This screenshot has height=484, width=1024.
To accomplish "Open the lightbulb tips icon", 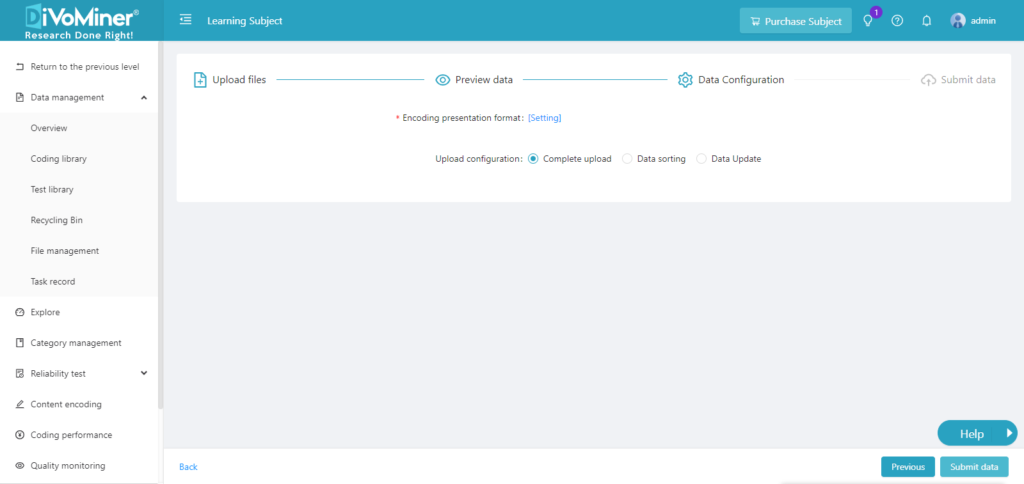I will (x=868, y=21).
